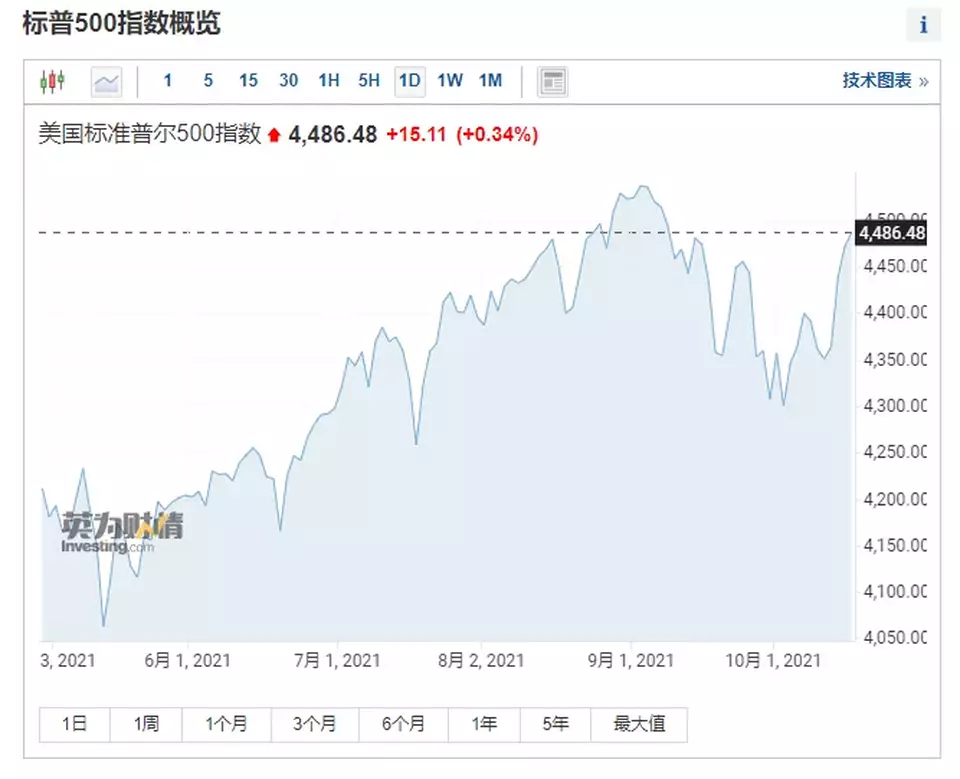Image resolution: width=960 pixels, height=779 pixels.
Task: Click the 4,100.00 price axis label
Action: [894, 592]
